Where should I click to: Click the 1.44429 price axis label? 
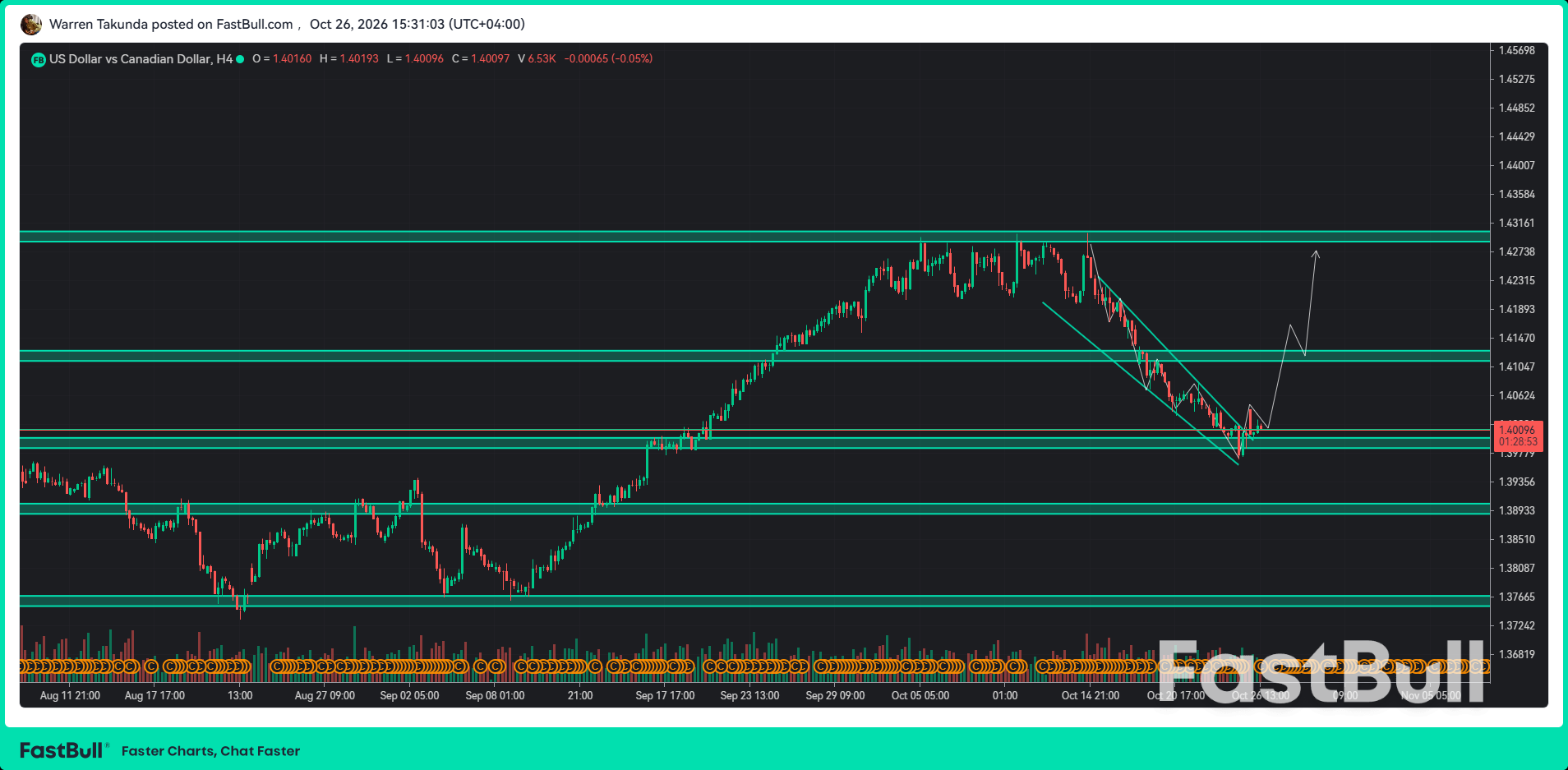click(x=1516, y=137)
